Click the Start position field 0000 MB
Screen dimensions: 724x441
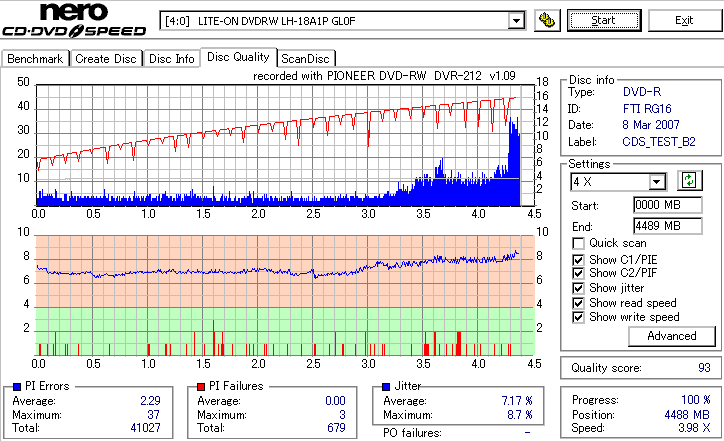coord(668,205)
